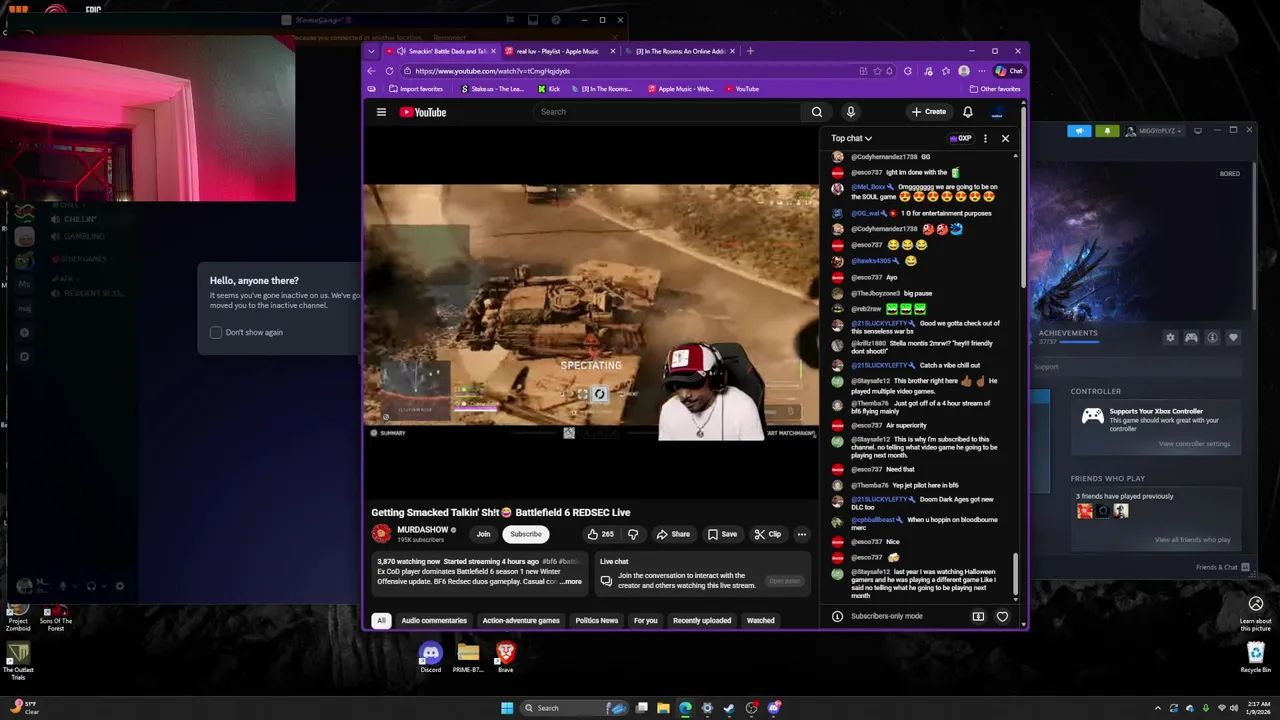The width and height of the screenshot is (1280, 720).
Task: Subscribe to MURDASHOW
Action: 526,534
